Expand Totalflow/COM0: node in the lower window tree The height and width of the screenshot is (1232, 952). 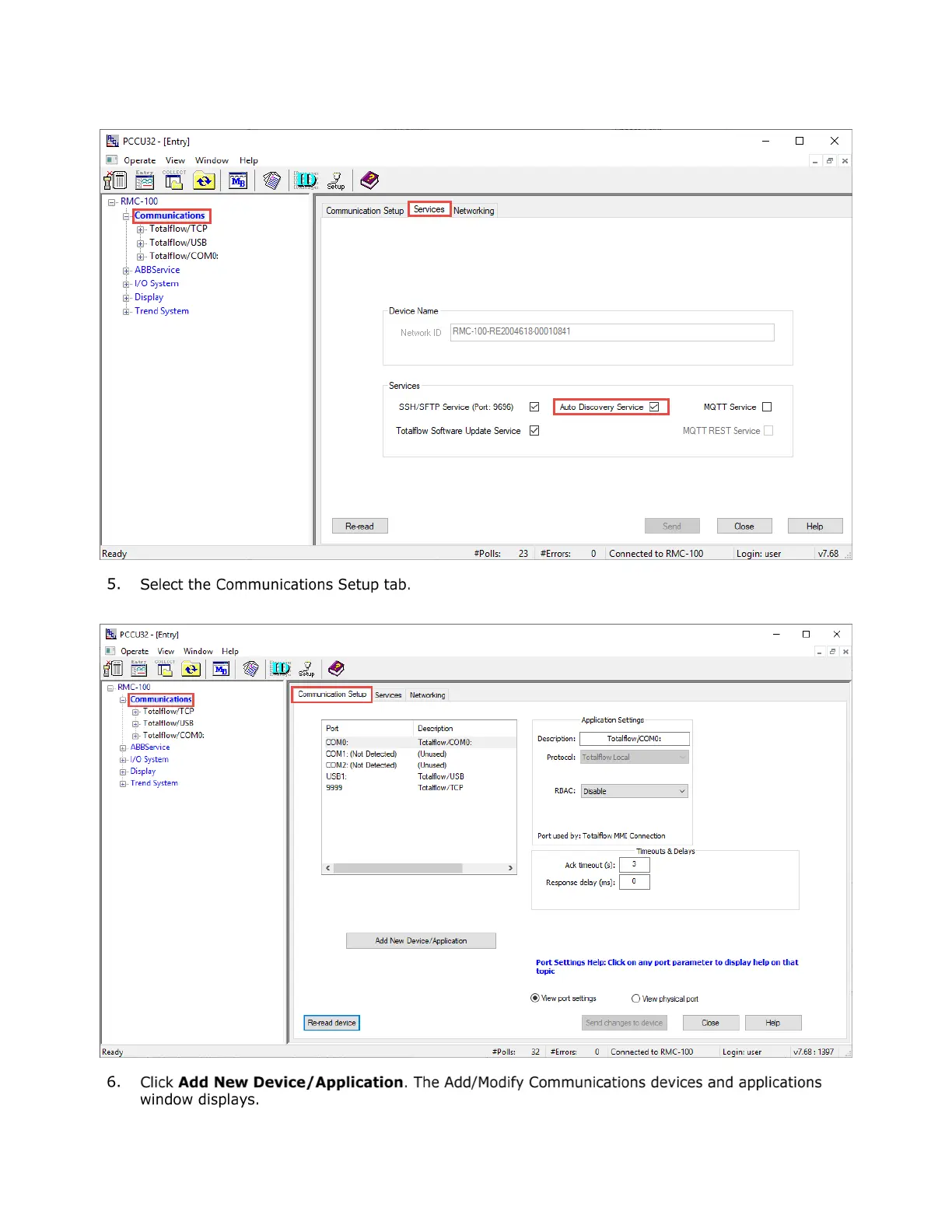pyautogui.click(x=135, y=736)
